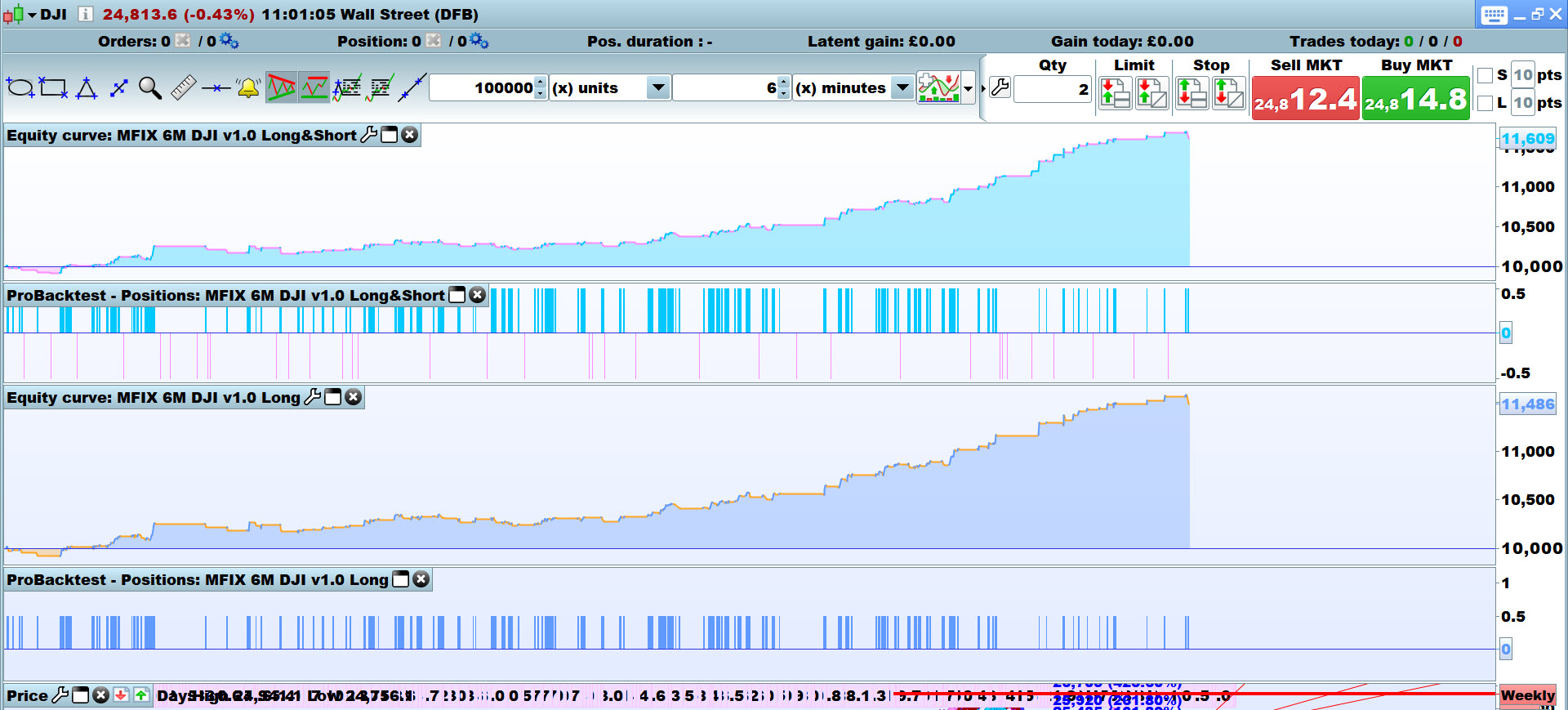Expand the dropdown arrow beside the indicator button
1568x710 pixels.
tap(969, 88)
